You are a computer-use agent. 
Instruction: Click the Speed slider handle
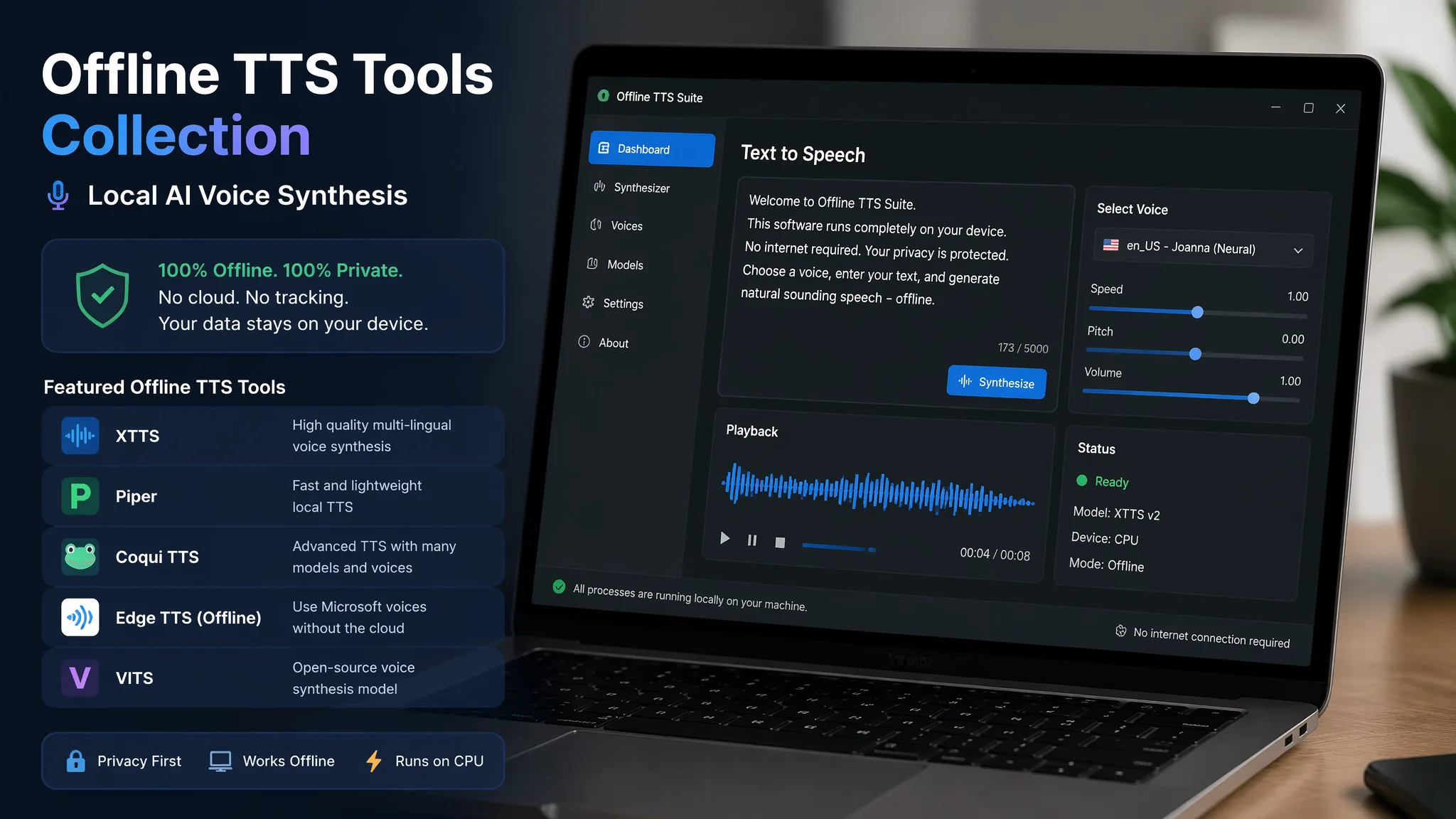1197,312
